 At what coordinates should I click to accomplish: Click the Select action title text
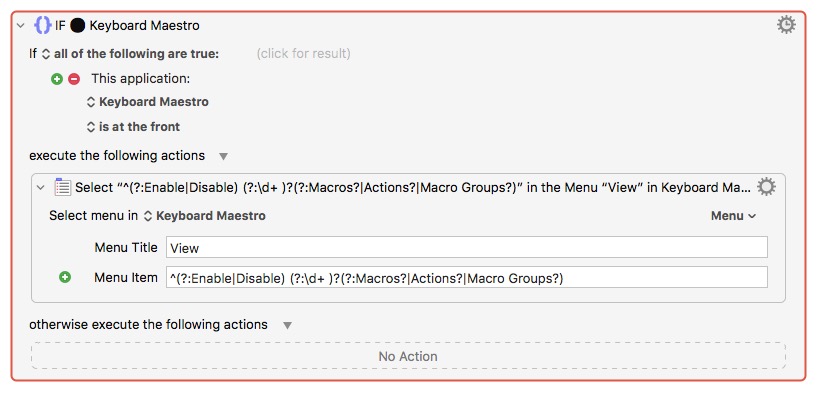click(x=413, y=188)
